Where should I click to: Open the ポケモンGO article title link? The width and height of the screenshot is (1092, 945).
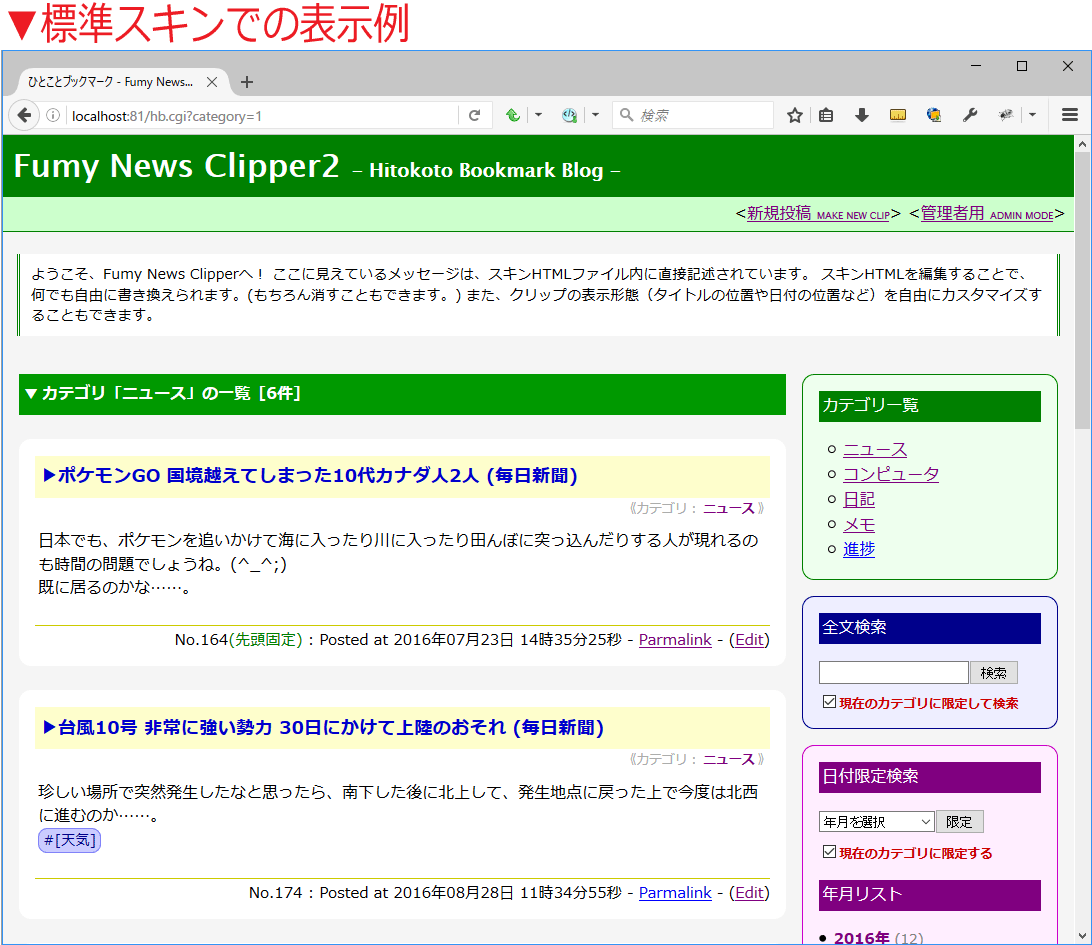(x=311, y=476)
